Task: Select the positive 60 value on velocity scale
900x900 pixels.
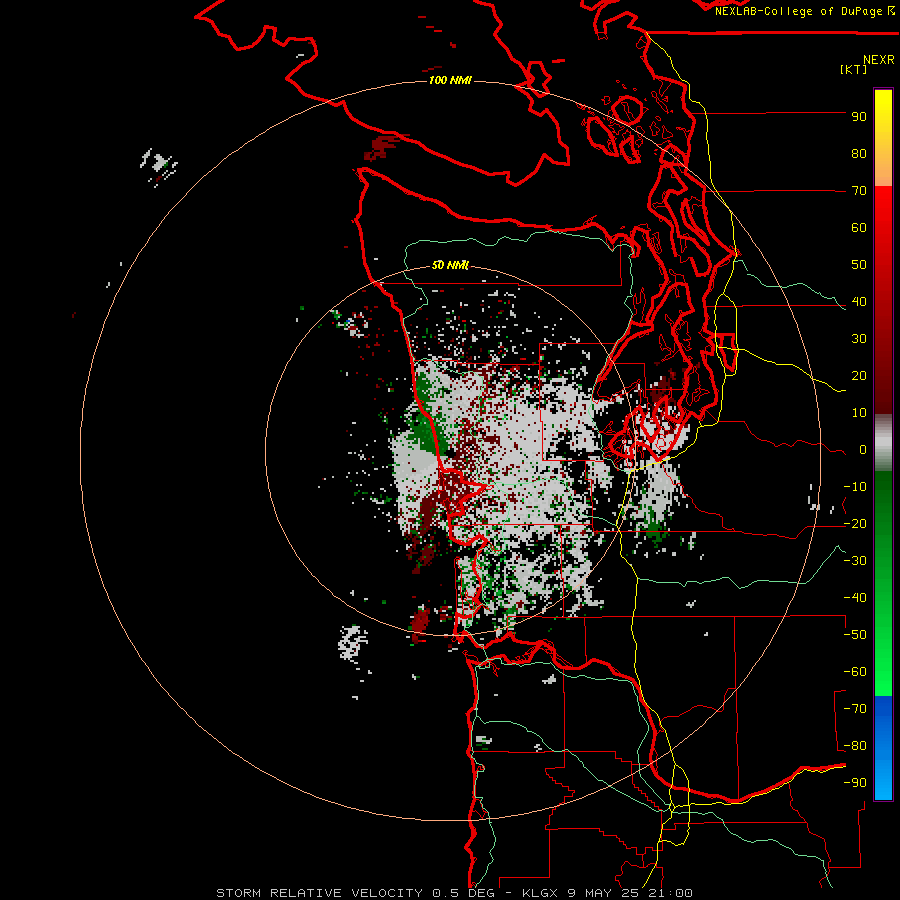Action: (x=859, y=228)
